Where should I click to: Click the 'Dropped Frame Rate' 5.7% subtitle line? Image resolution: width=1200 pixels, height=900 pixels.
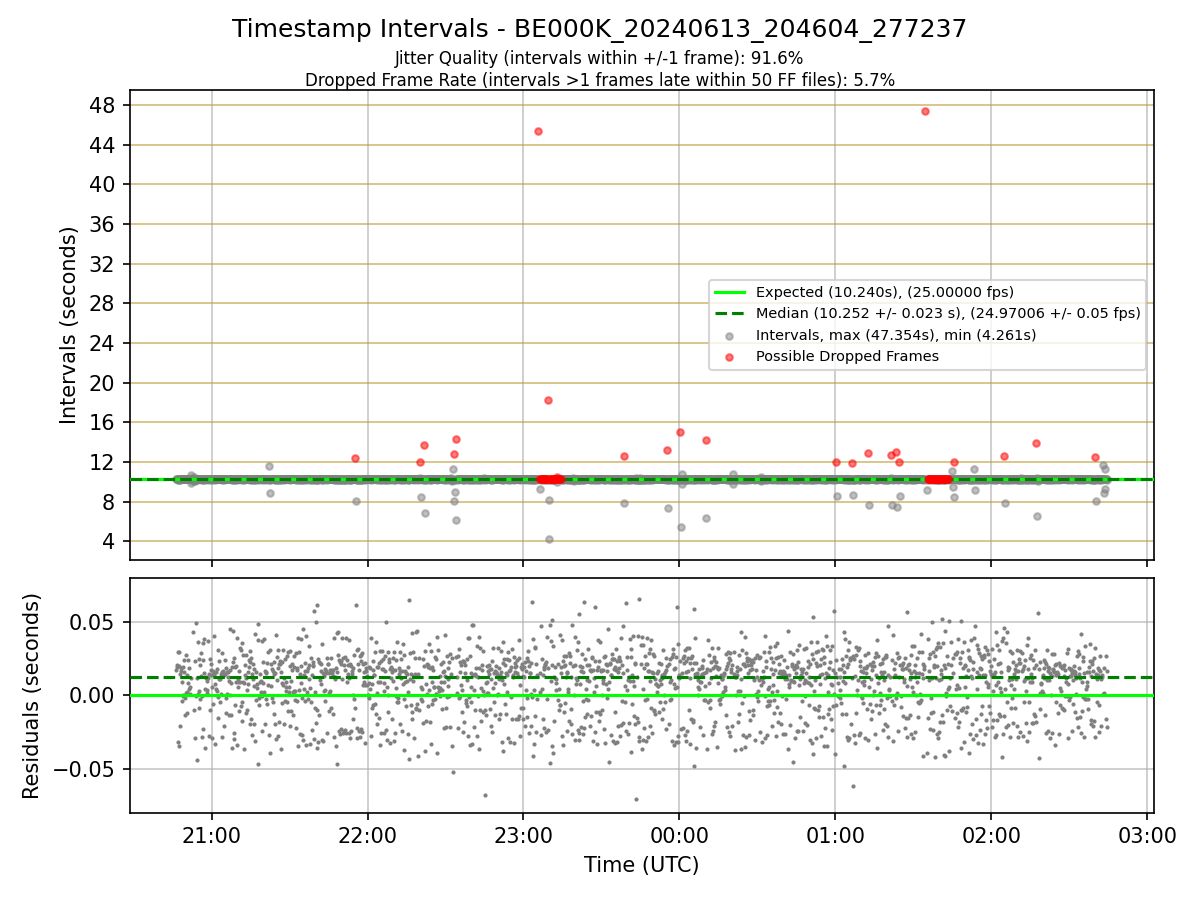click(599, 79)
